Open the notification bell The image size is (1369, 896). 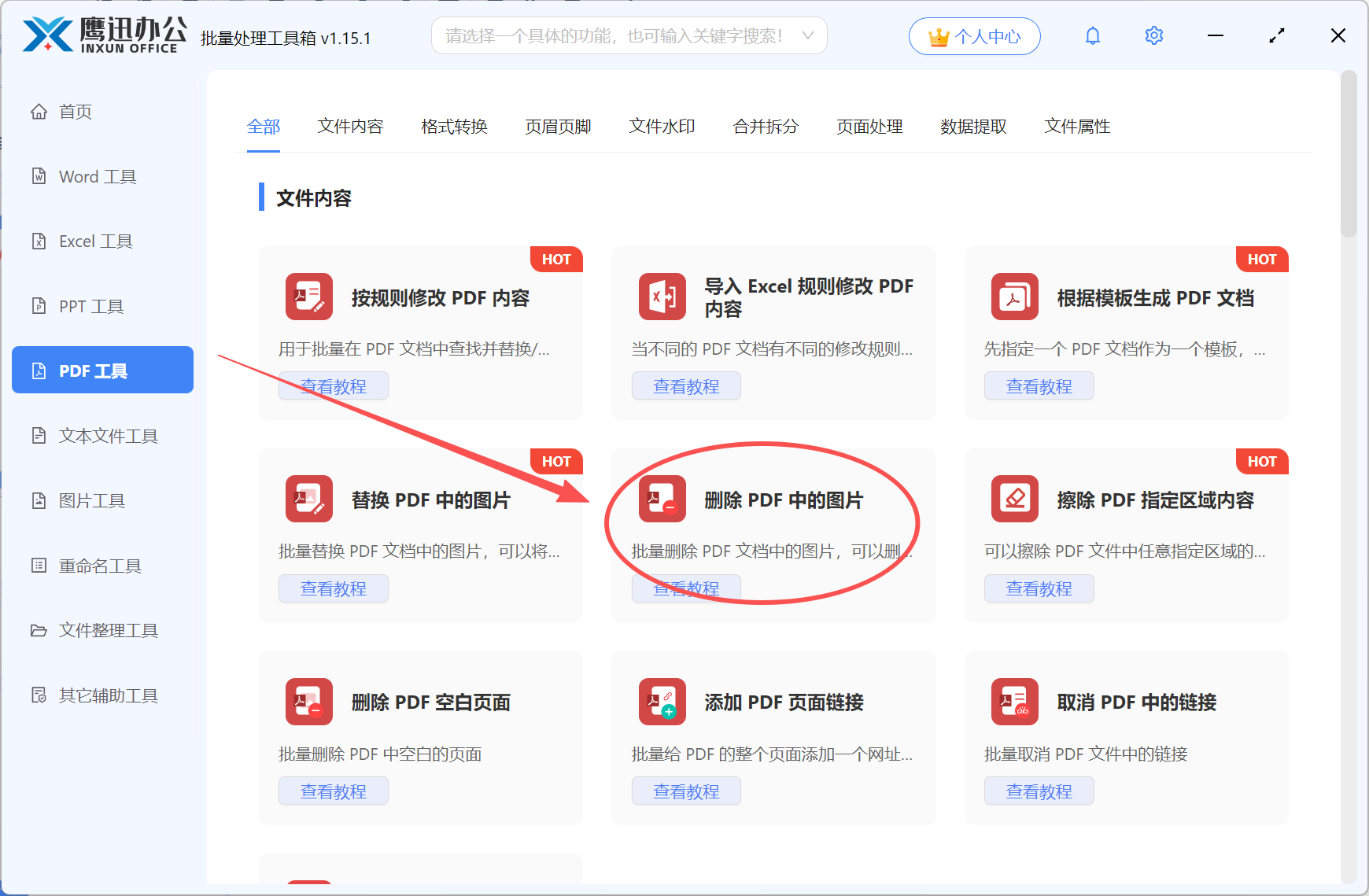tap(1093, 35)
